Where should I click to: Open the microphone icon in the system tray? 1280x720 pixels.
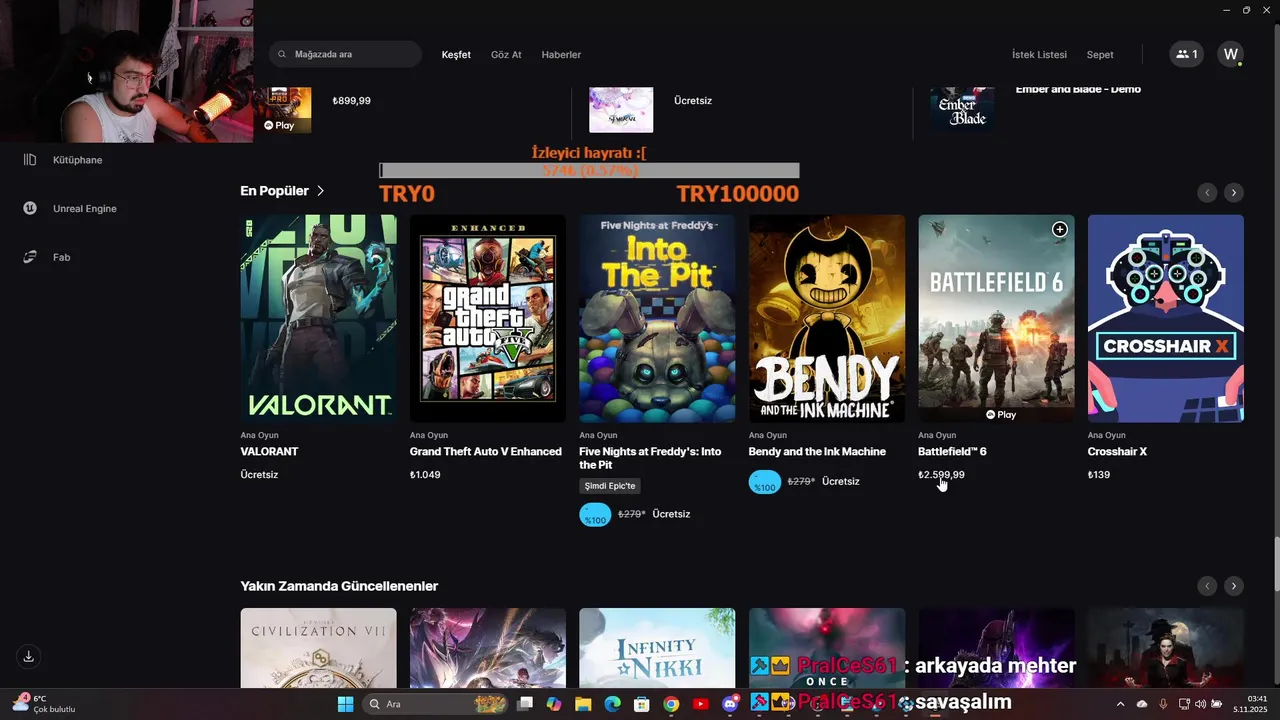1162,704
